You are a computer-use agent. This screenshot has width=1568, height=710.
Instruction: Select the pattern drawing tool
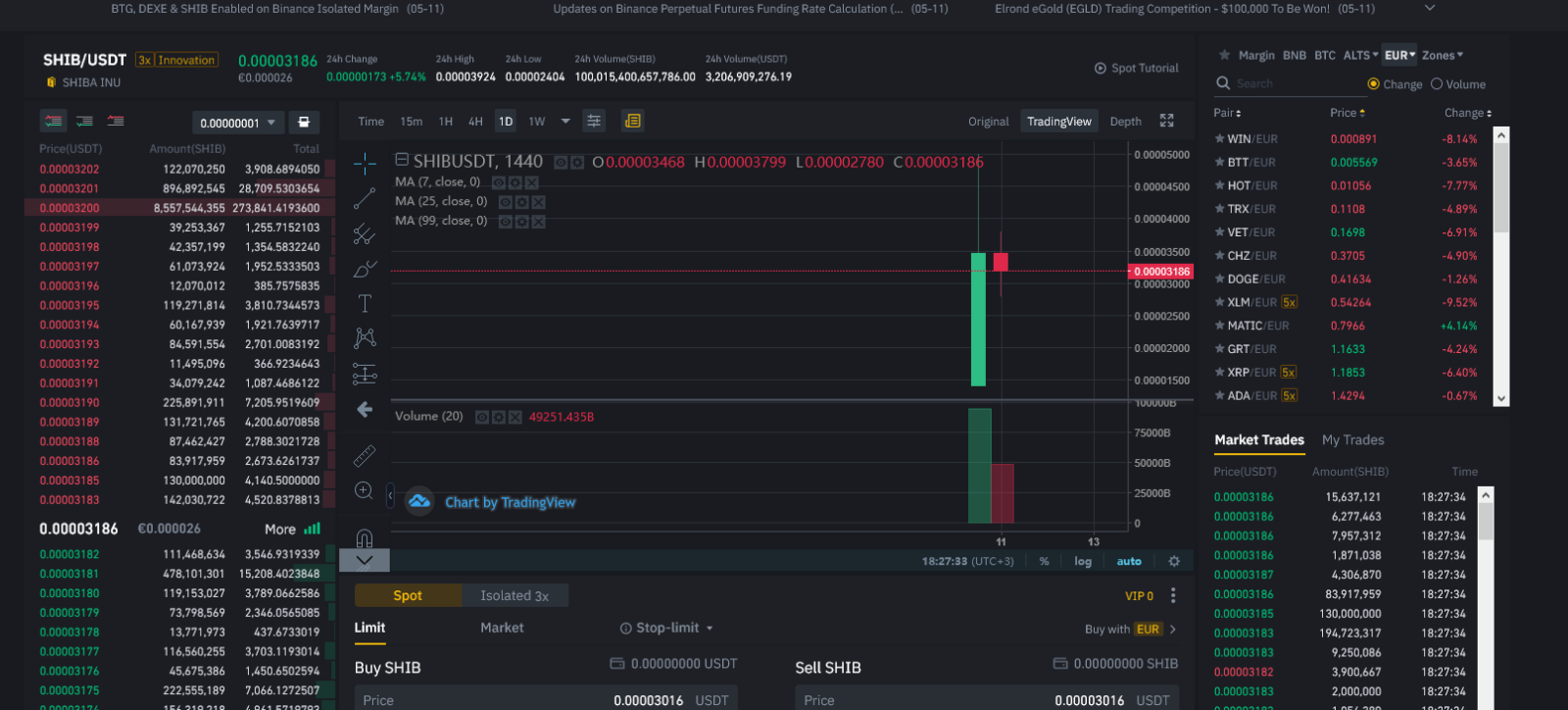(x=365, y=337)
